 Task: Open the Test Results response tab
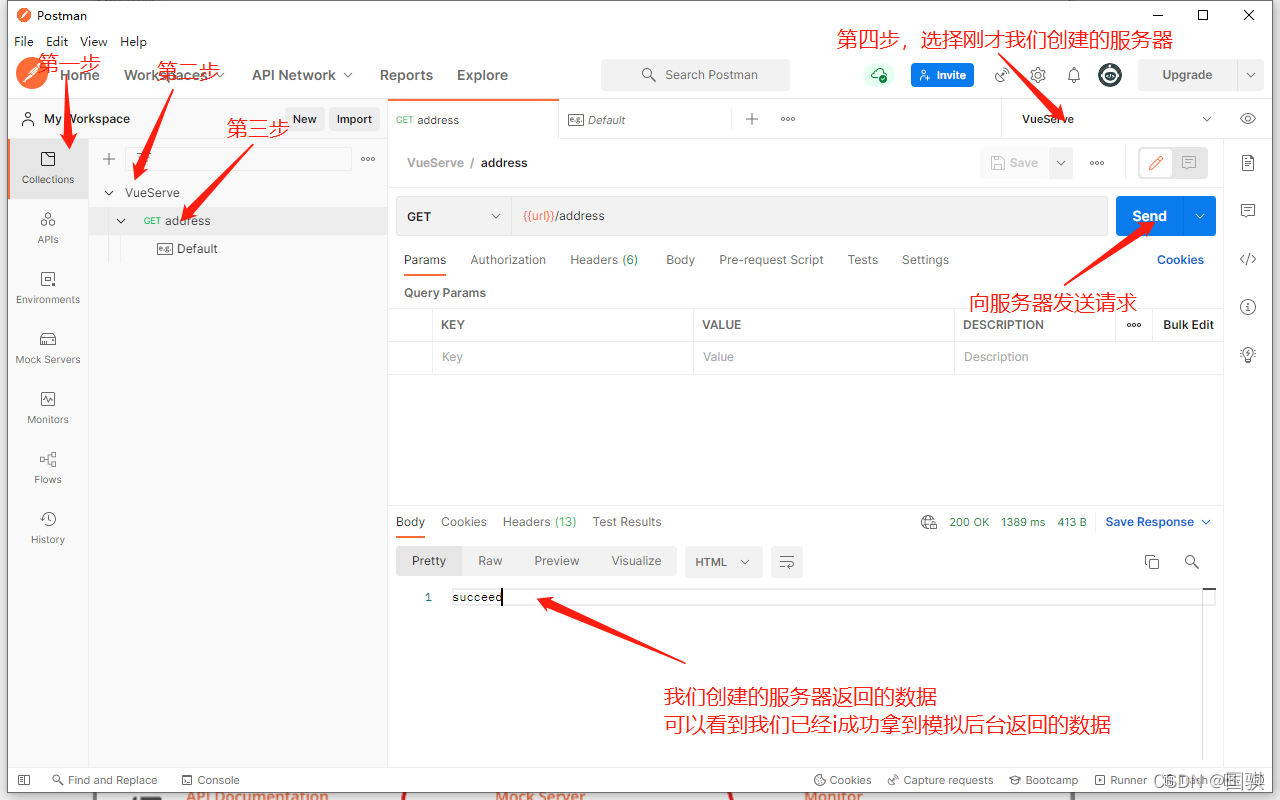627,522
